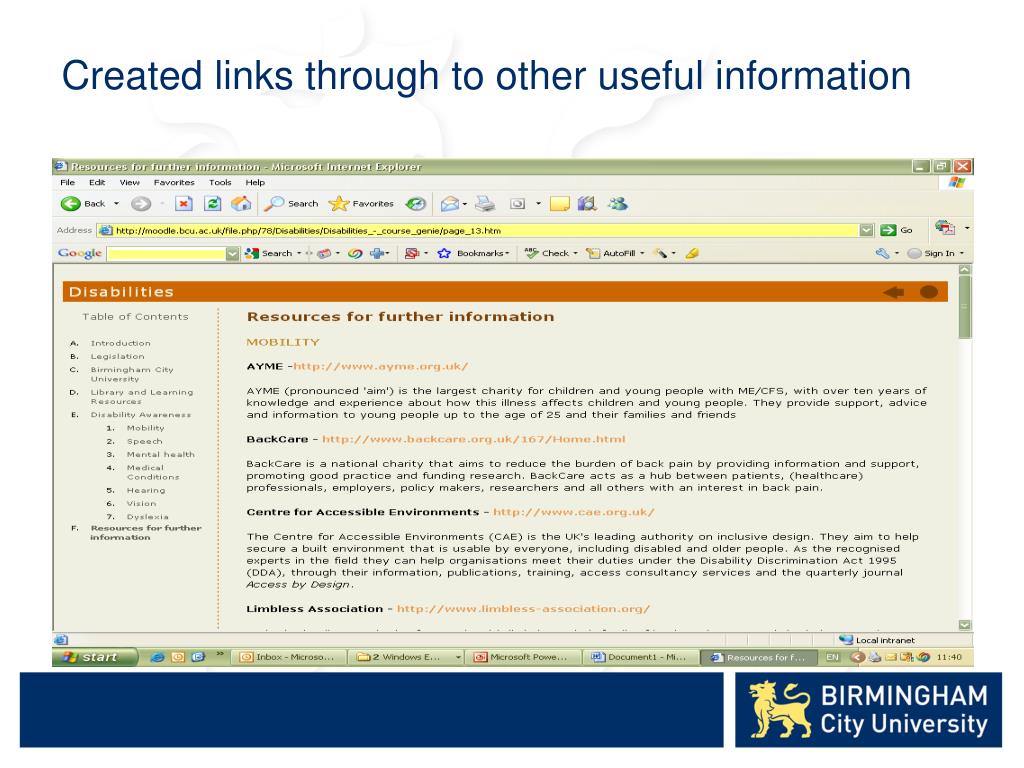
Task: Click the scrollbar down arrow
Action: (x=965, y=625)
